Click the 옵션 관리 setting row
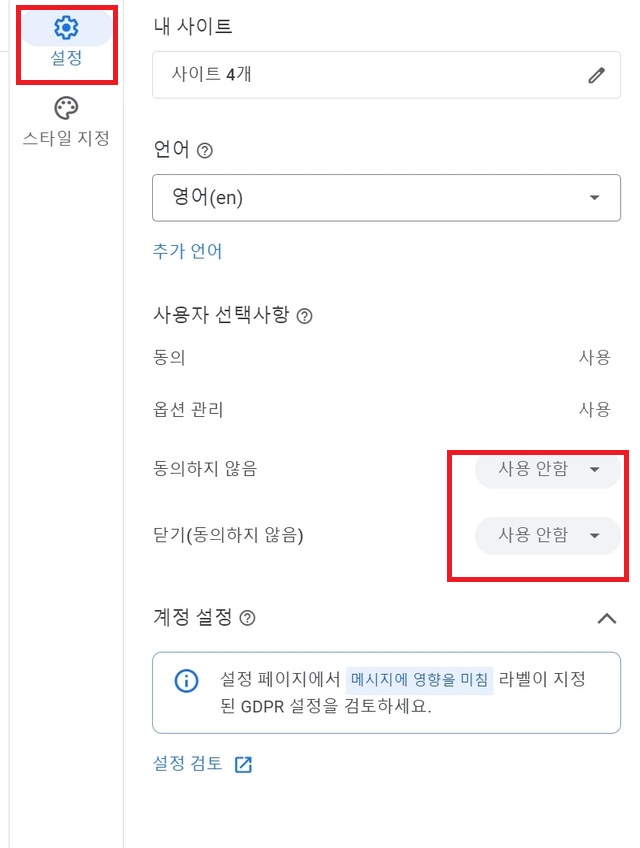This screenshot has width=640, height=848. tap(385, 409)
